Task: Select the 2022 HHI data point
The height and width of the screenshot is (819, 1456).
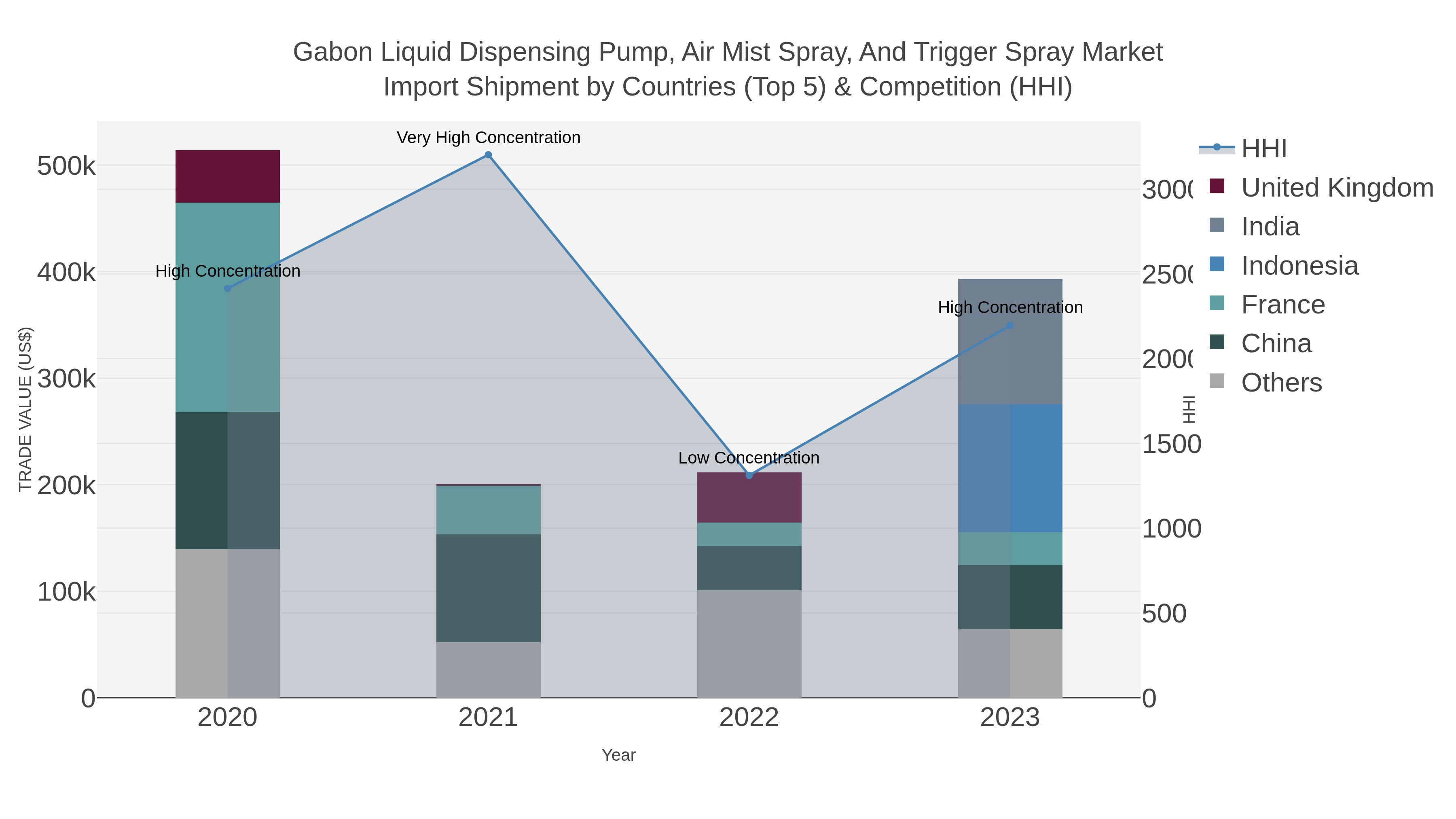Action: (x=749, y=475)
